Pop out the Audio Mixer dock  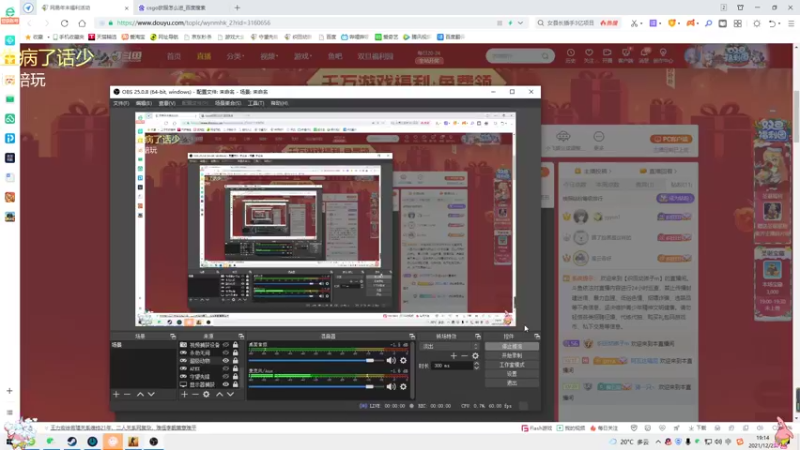pyautogui.click(x=412, y=336)
